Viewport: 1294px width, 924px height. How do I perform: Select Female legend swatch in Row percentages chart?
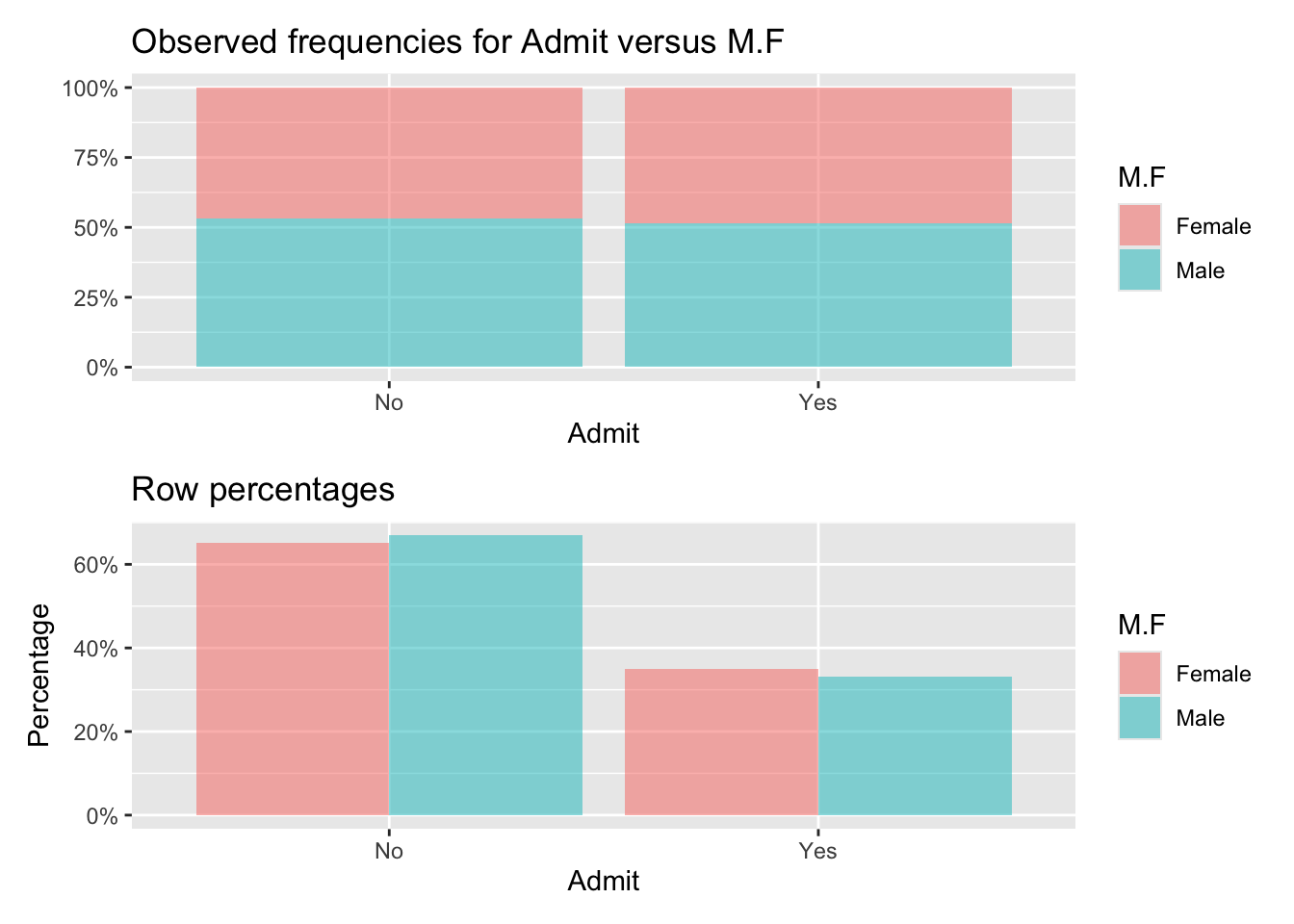coord(1139,674)
